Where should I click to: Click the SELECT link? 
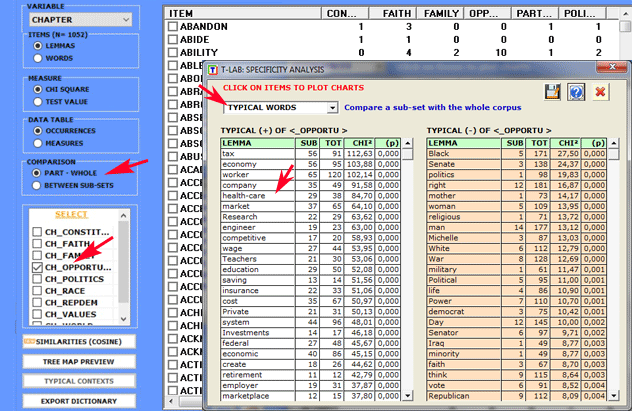click(71, 214)
